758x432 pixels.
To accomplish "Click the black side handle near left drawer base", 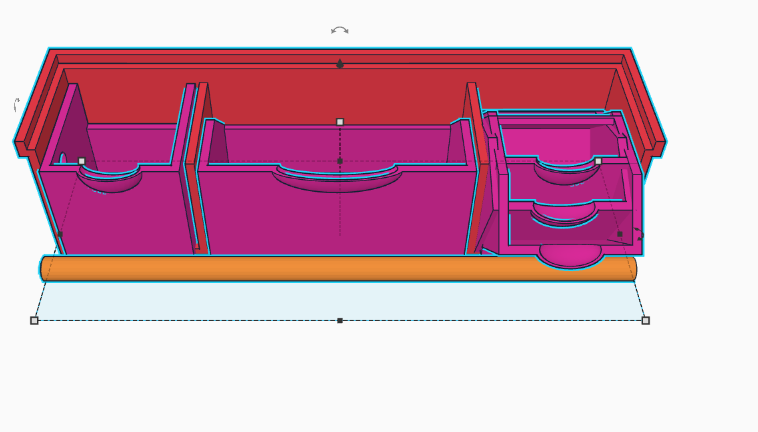I will click(x=60, y=234).
